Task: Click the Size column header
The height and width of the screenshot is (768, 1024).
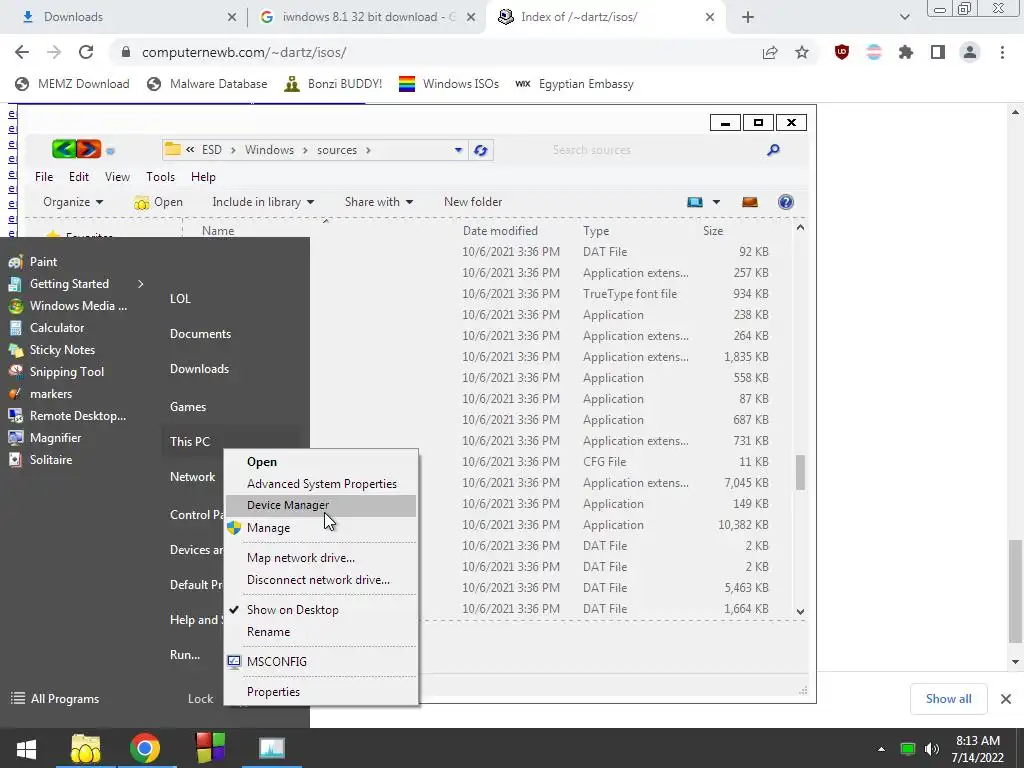Action: coord(712,231)
